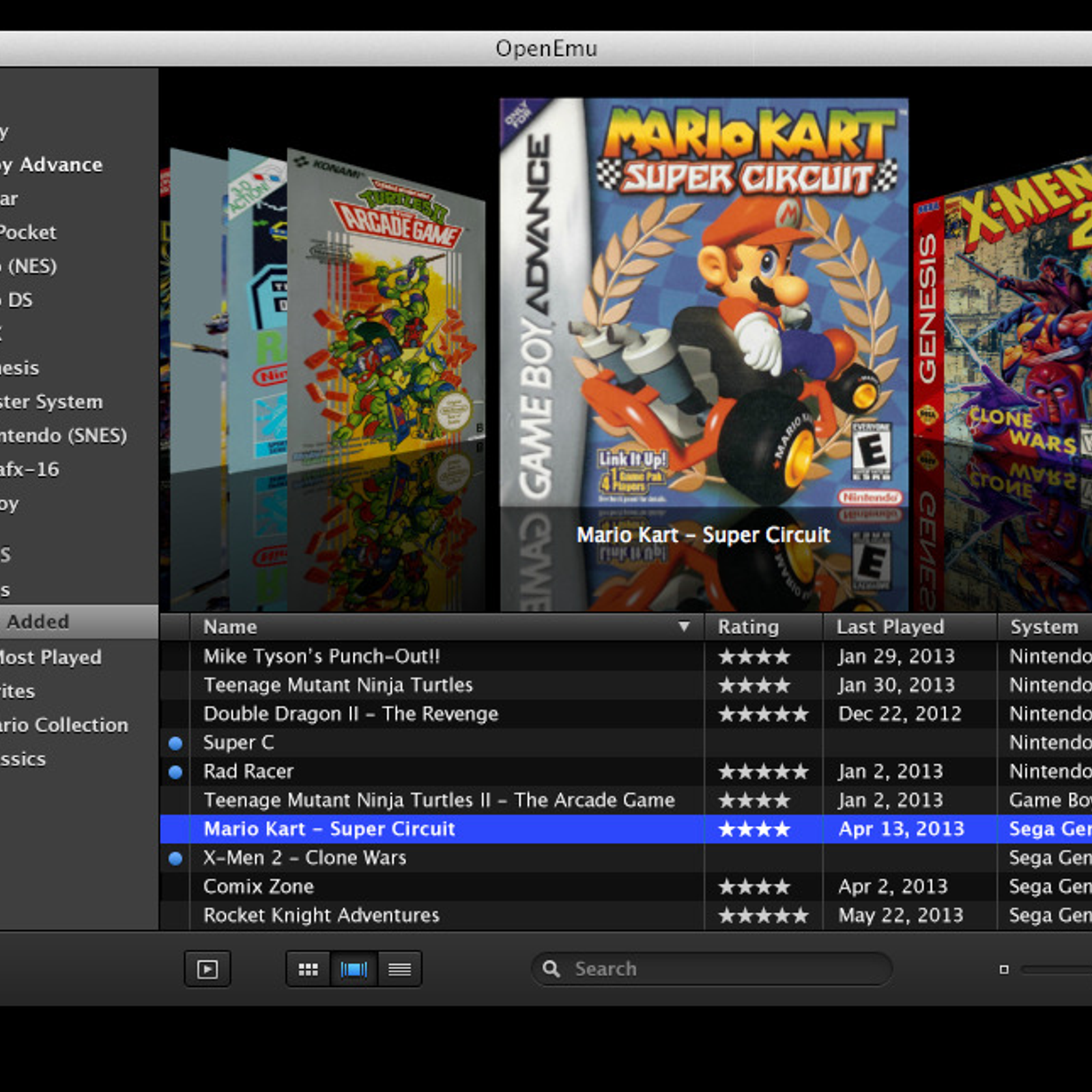Open the Pocket console library in sidebar
Viewport: 1092px width, 1092px height.
point(28,232)
